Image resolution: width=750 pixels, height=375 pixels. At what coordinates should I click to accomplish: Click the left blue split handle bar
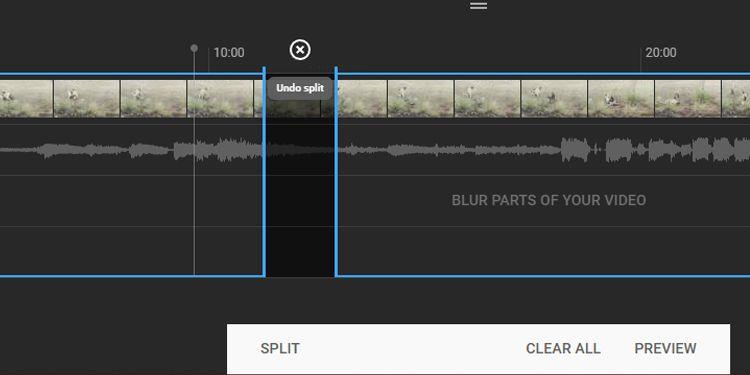(x=264, y=171)
